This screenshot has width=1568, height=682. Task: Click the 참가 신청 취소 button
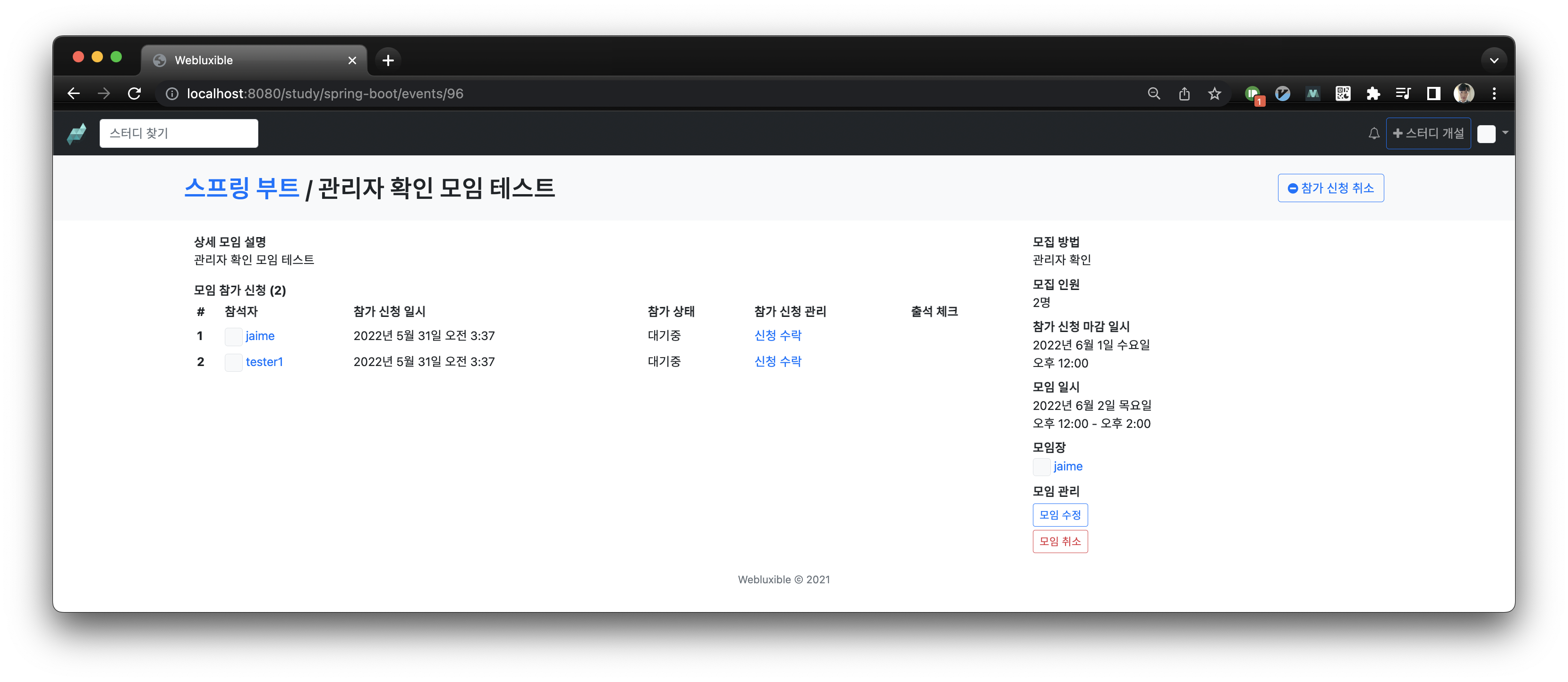(x=1330, y=188)
